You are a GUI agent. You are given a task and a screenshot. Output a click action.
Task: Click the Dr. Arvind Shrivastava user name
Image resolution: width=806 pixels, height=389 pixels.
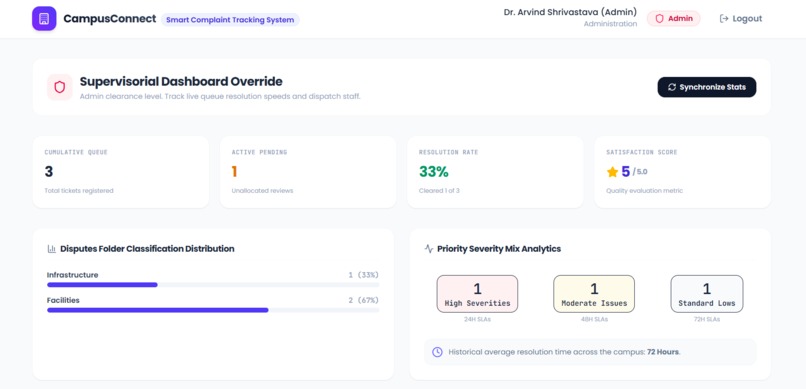pos(570,12)
